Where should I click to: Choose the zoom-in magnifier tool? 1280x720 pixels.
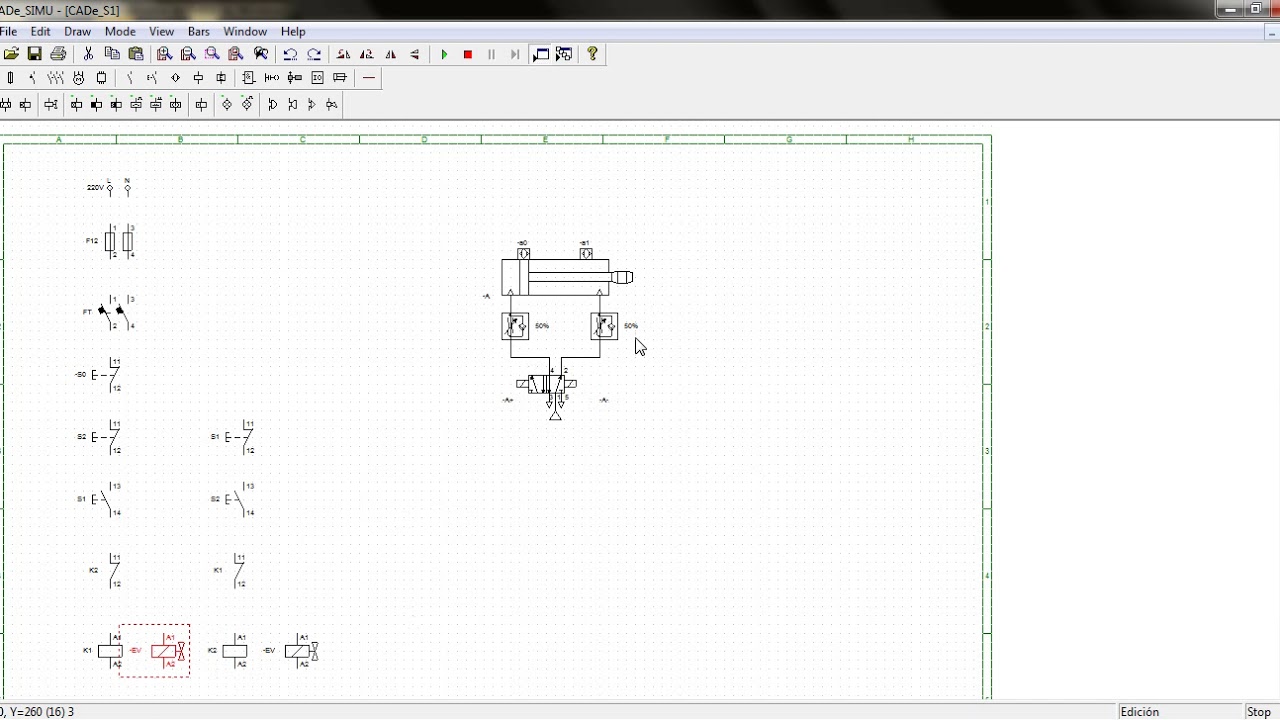(x=164, y=54)
